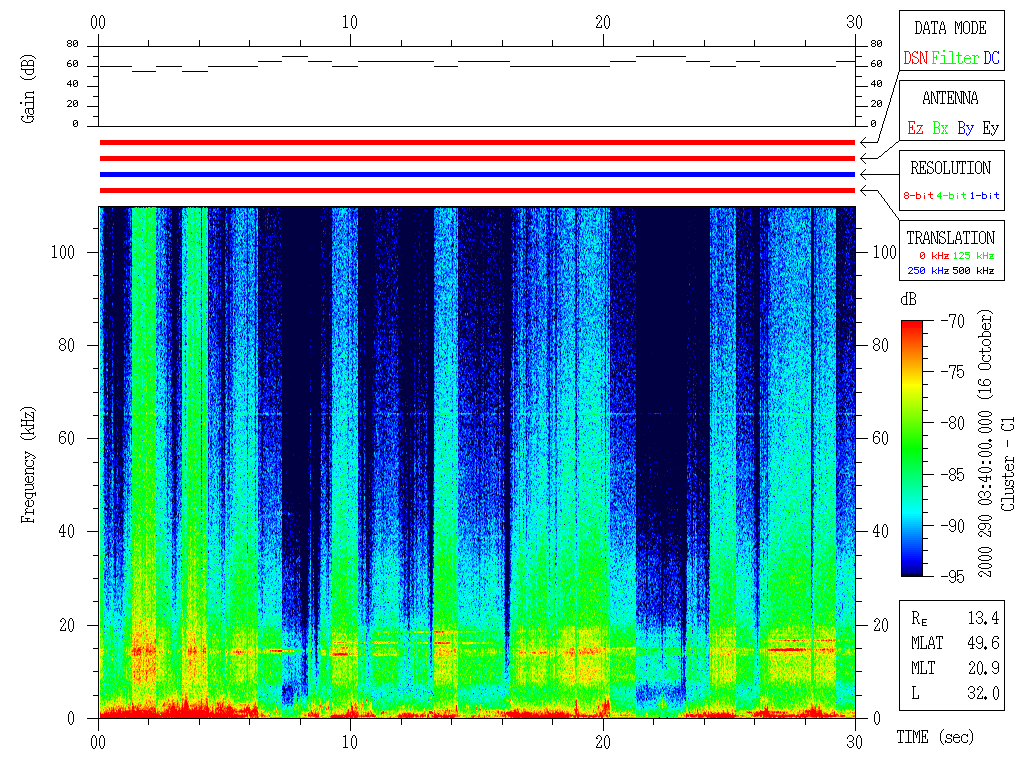Image resolution: width=1024 pixels, height=768 pixels.
Task: Select the L value 32.0
Action: coord(983,693)
